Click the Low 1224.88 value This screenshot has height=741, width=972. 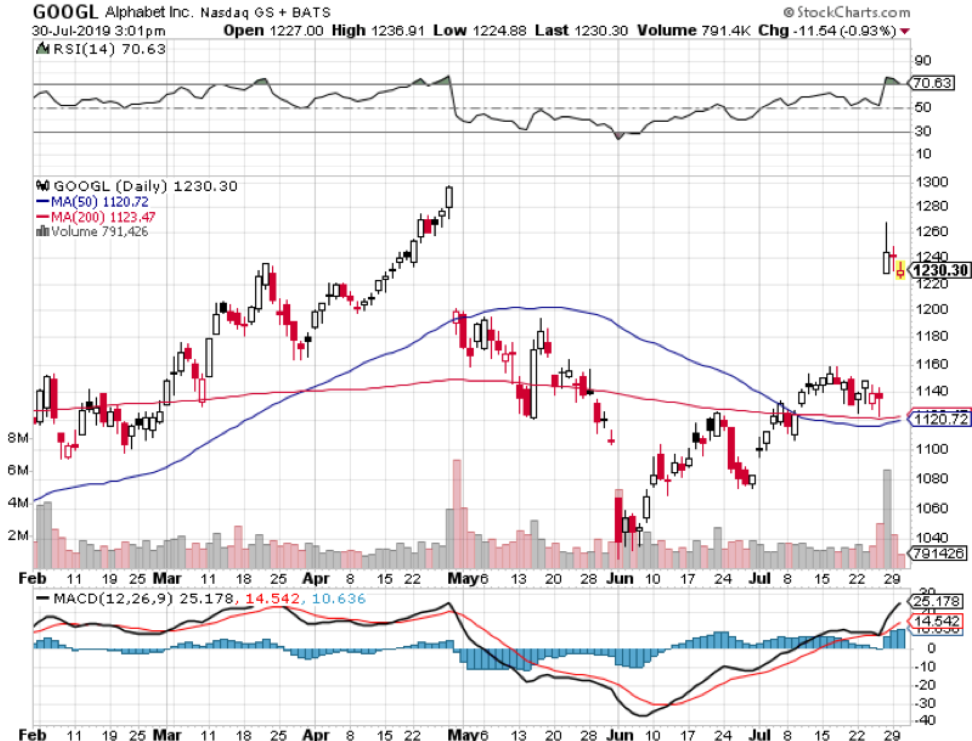[480, 30]
